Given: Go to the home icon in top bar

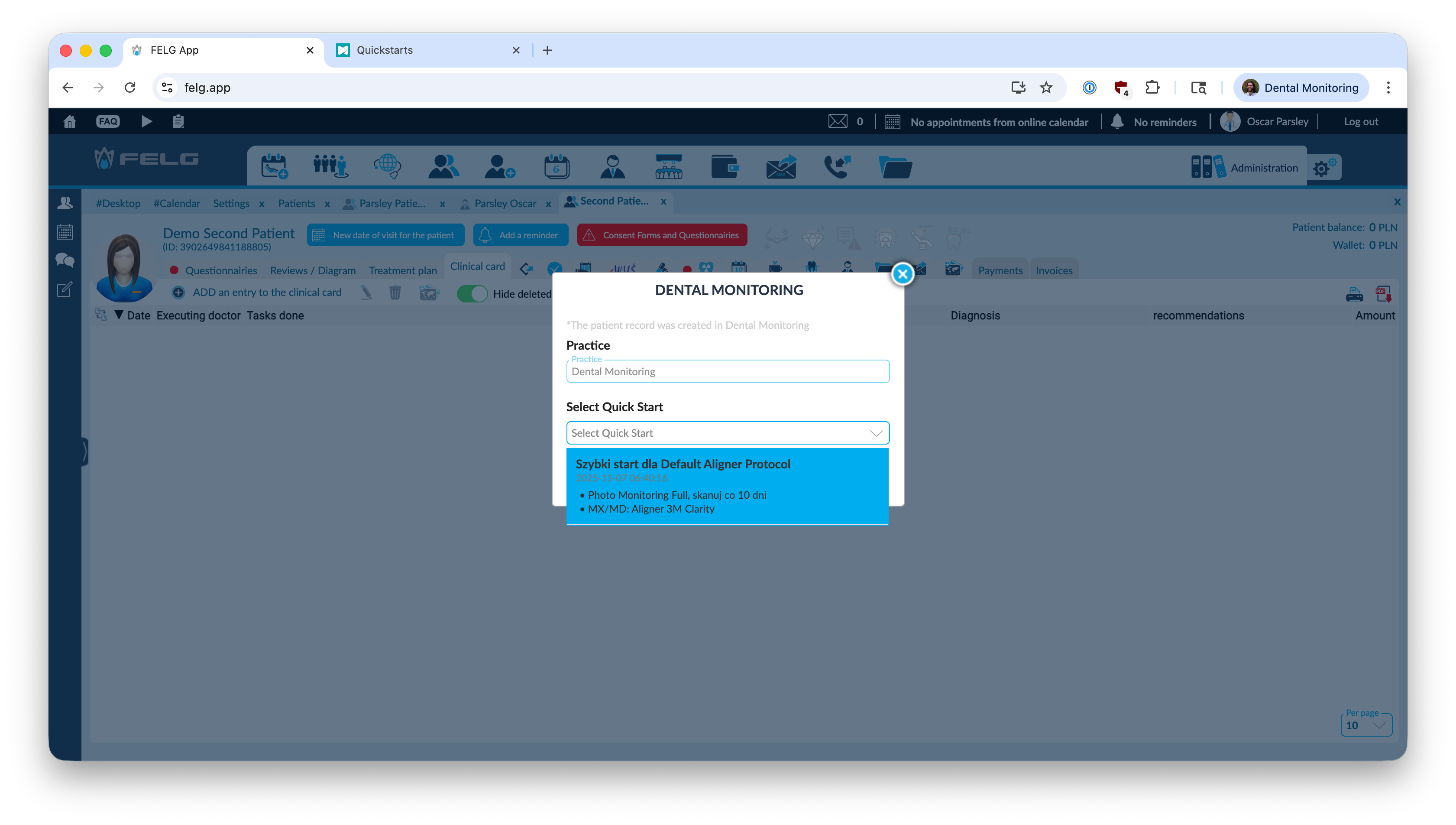Looking at the screenshot, I should [70, 121].
